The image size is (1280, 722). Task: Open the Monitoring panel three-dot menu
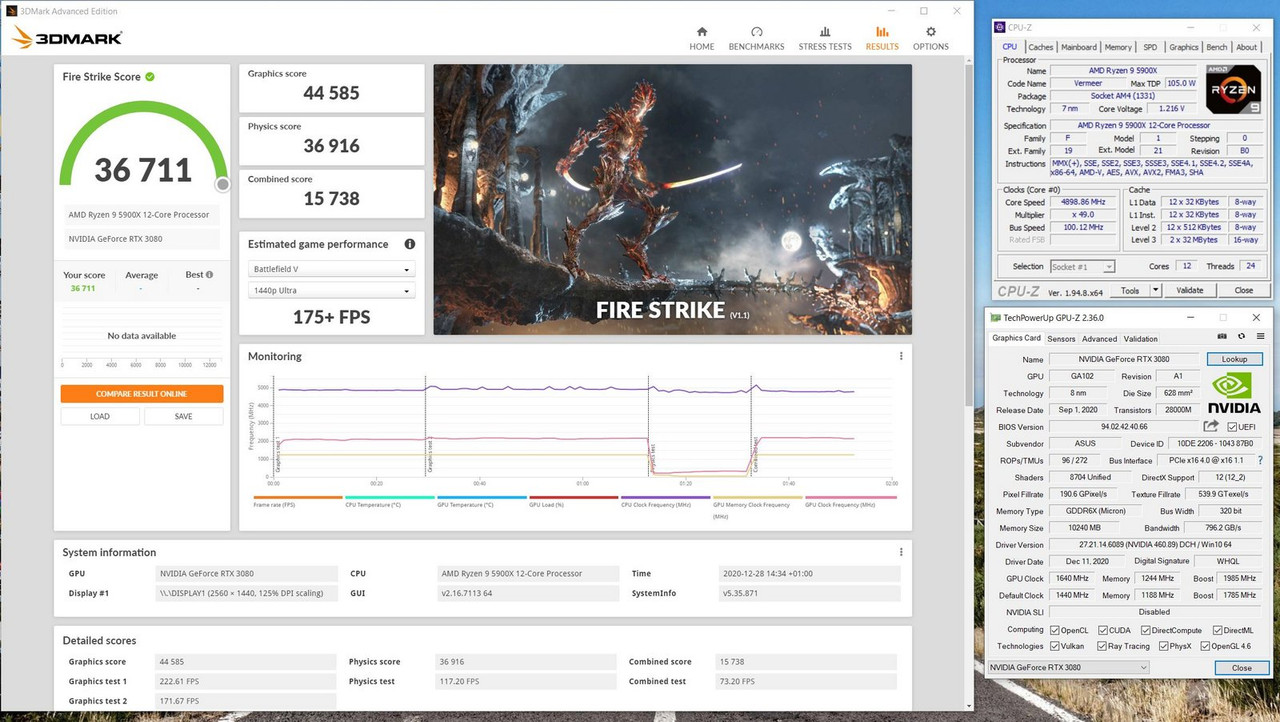(901, 356)
